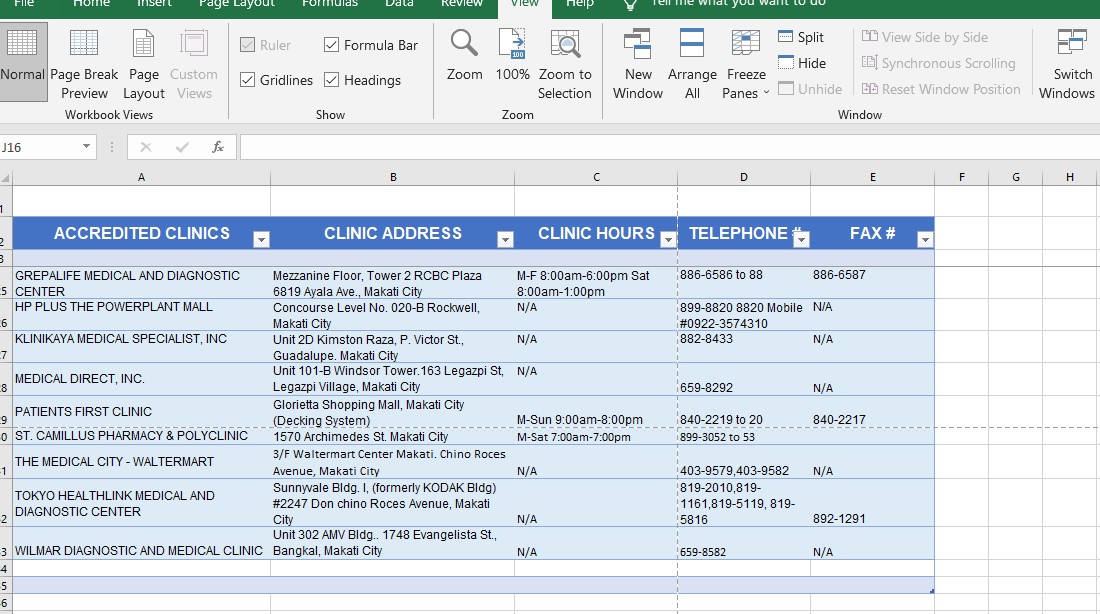Open Fax # filter dropdown
The image size is (1100, 614).
925,240
